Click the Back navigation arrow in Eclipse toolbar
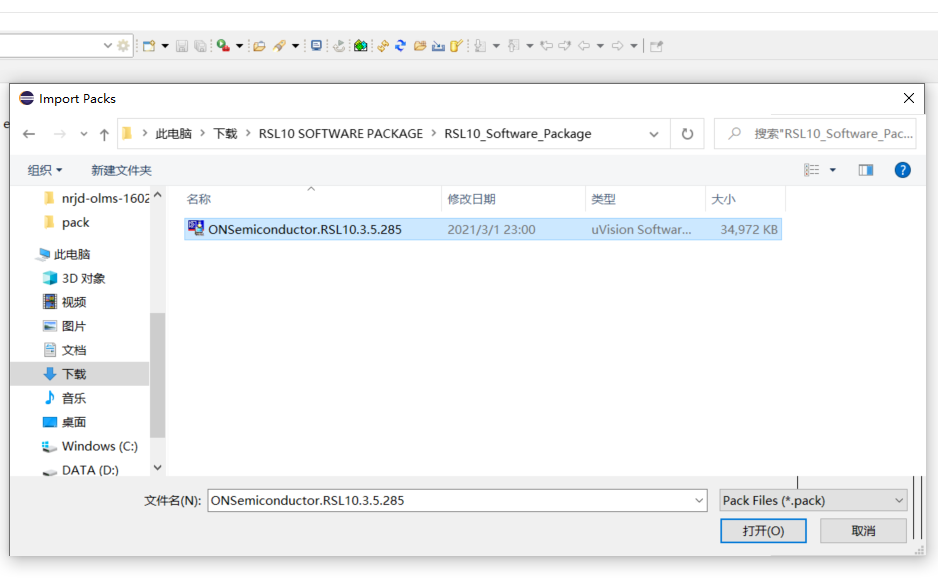This screenshot has width=938, height=582. (x=584, y=46)
